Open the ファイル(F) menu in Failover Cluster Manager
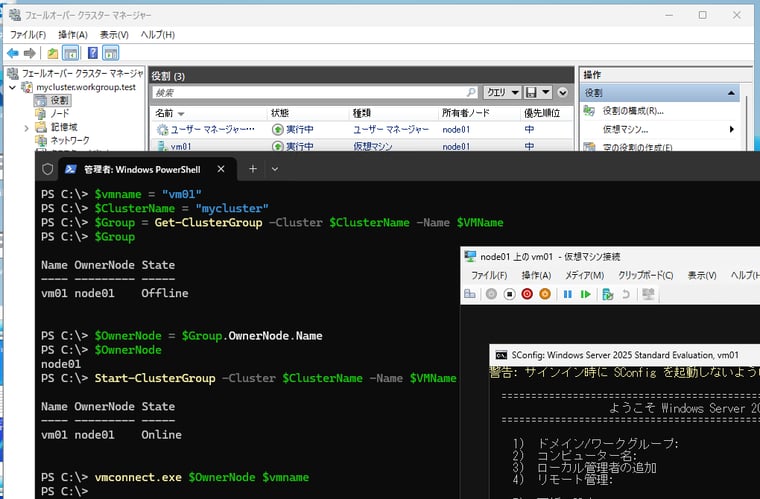 28,35
